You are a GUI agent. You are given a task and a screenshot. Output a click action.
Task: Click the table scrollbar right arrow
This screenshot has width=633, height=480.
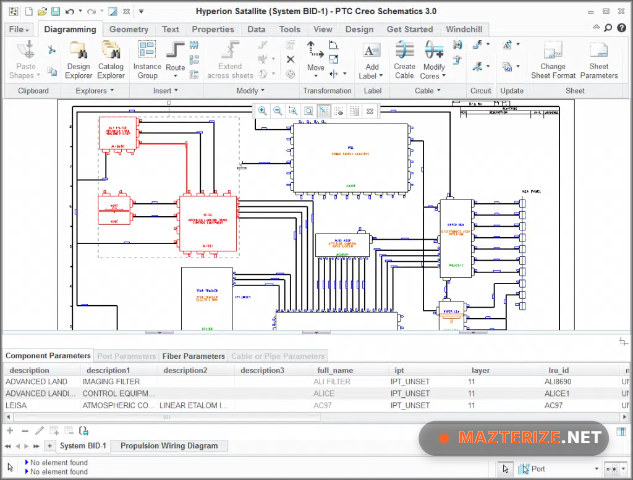click(624, 417)
